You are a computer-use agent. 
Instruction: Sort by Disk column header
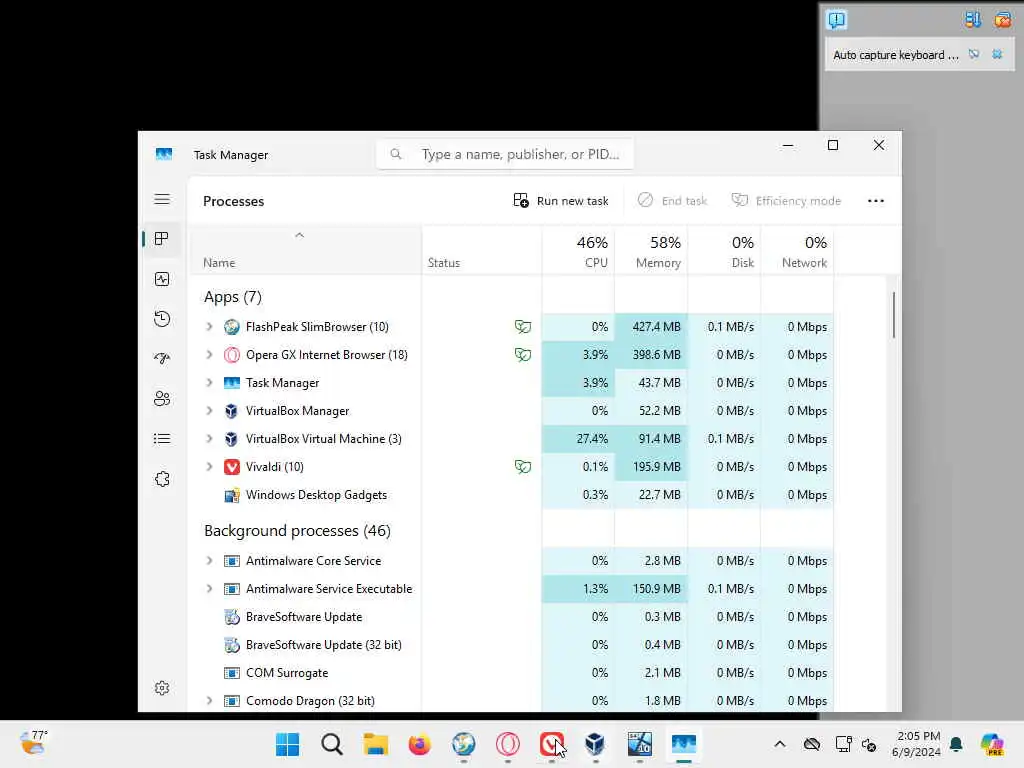(725, 251)
